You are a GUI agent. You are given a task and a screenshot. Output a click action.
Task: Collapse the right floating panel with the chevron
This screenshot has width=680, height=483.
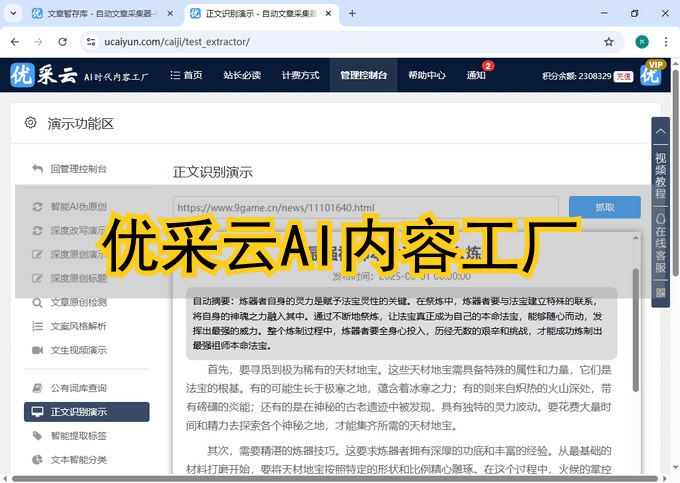[x=660, y=132]
